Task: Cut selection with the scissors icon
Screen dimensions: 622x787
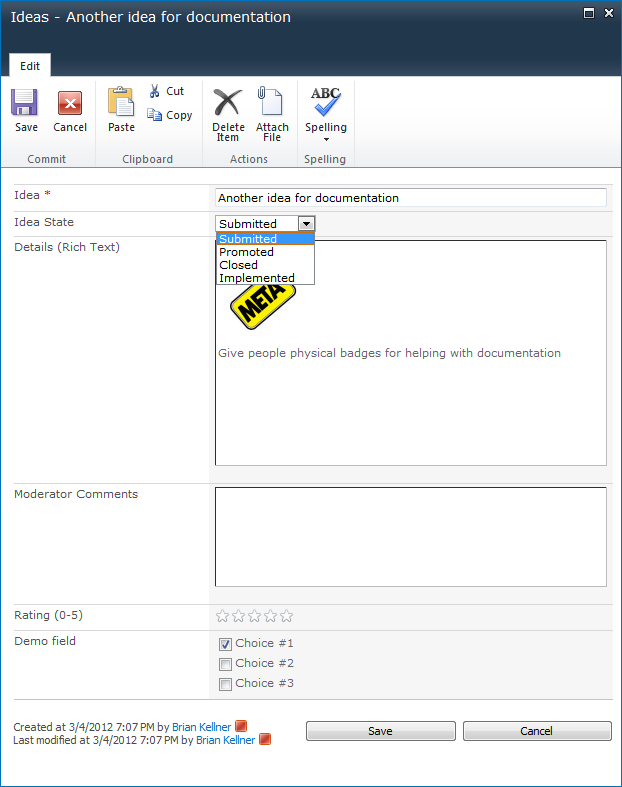Action: pos(155,91)
